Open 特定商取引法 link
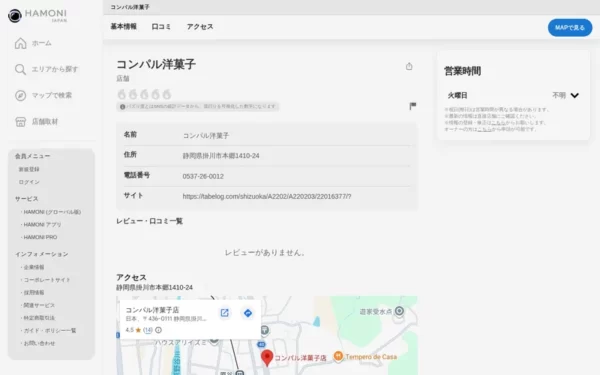Viewport: 600px width, 375px height. coord(39,318)
